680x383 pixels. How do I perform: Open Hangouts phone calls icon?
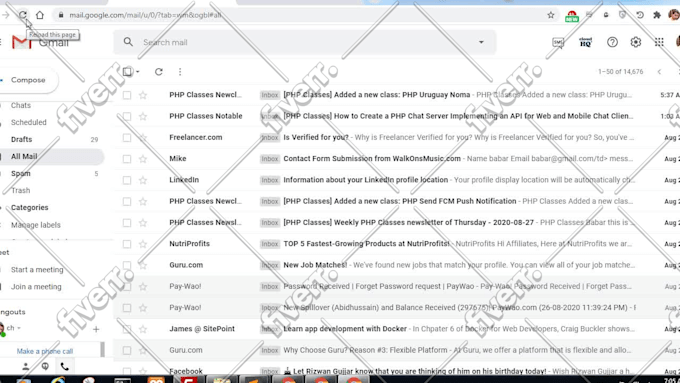coord(65,367)
